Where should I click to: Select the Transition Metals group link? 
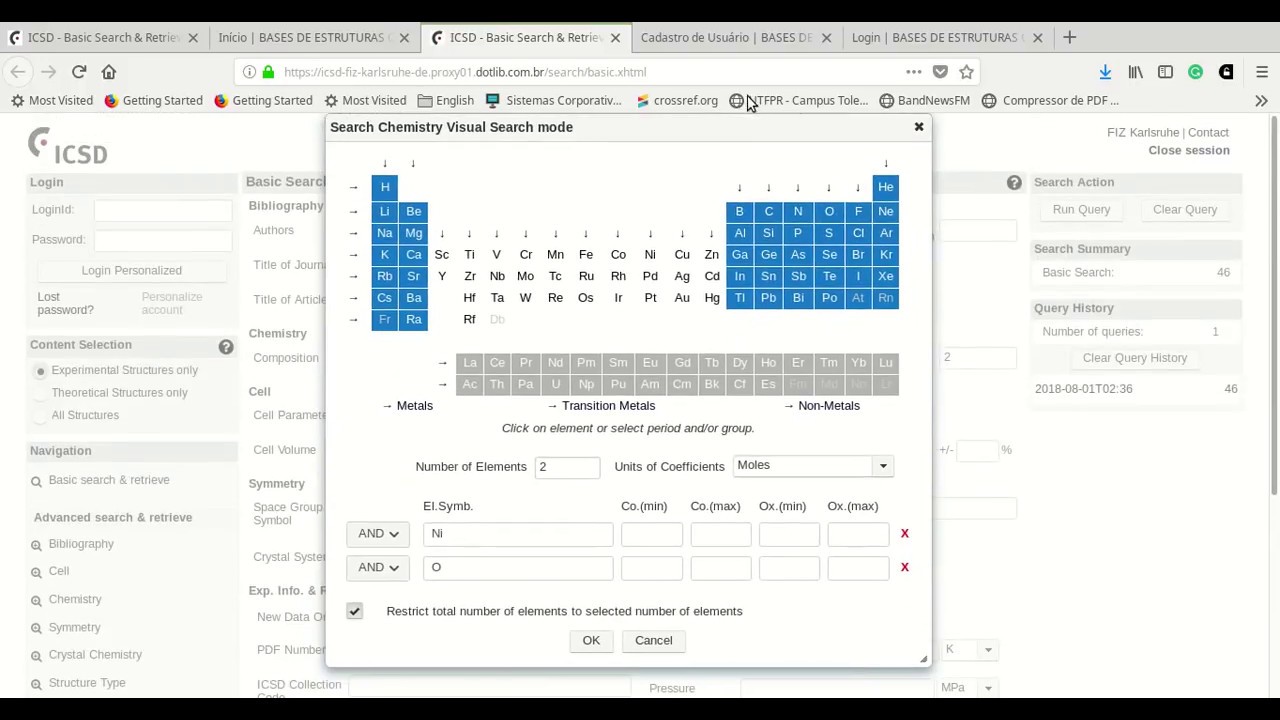(x=601, y=406)
